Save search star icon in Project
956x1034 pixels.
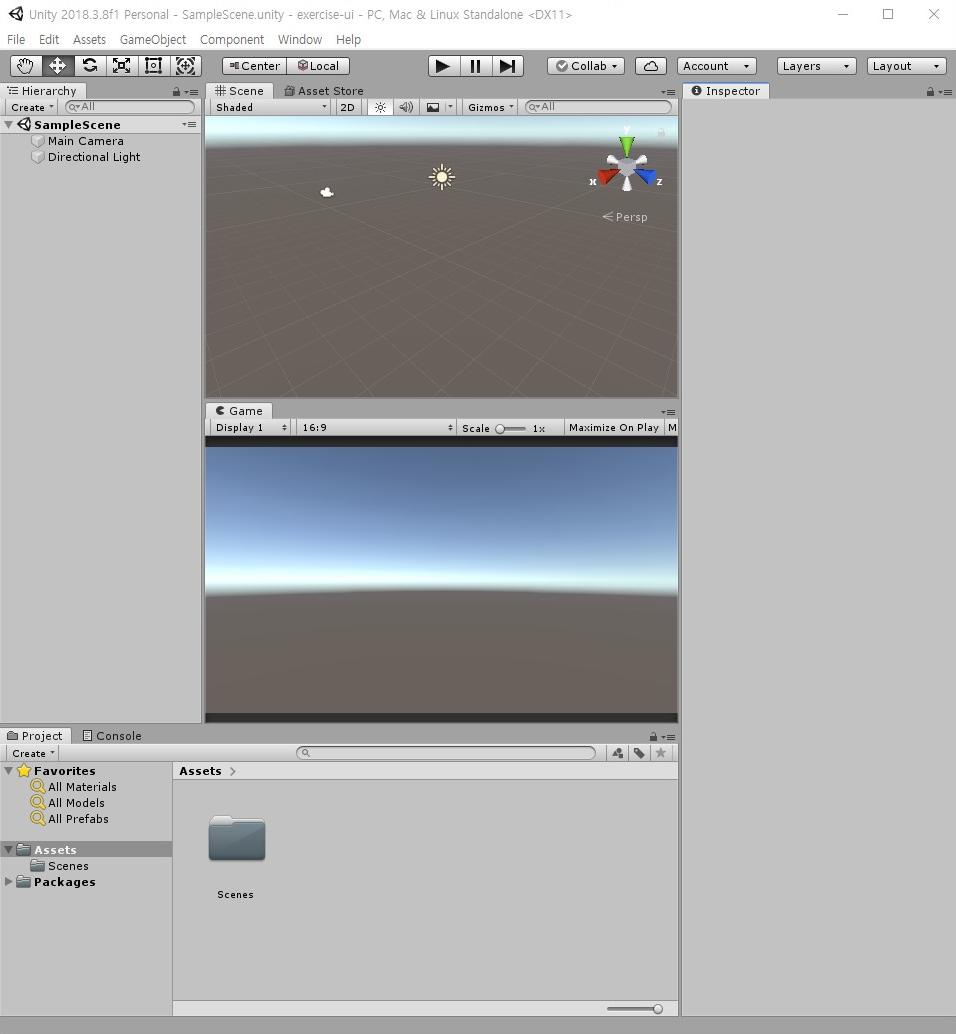coord(661,753)
